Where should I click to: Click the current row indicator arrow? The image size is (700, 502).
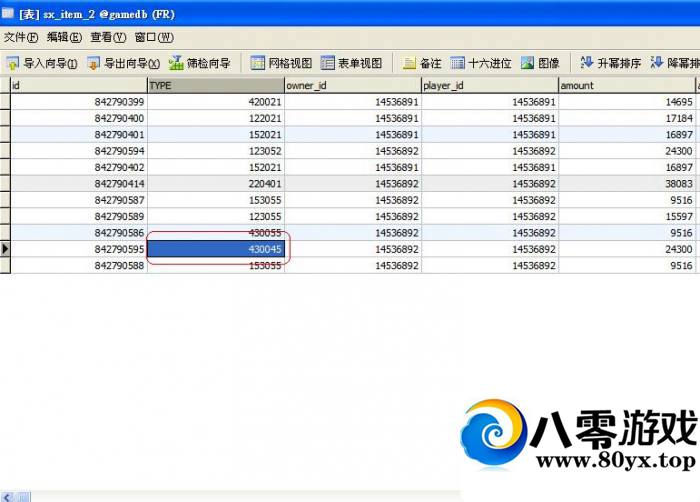tap(5, 249)
